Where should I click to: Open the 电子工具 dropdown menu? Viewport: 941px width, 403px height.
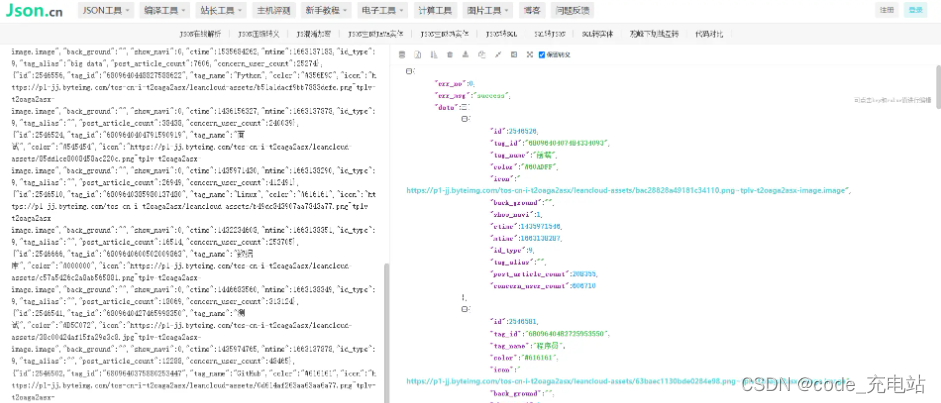382,10
